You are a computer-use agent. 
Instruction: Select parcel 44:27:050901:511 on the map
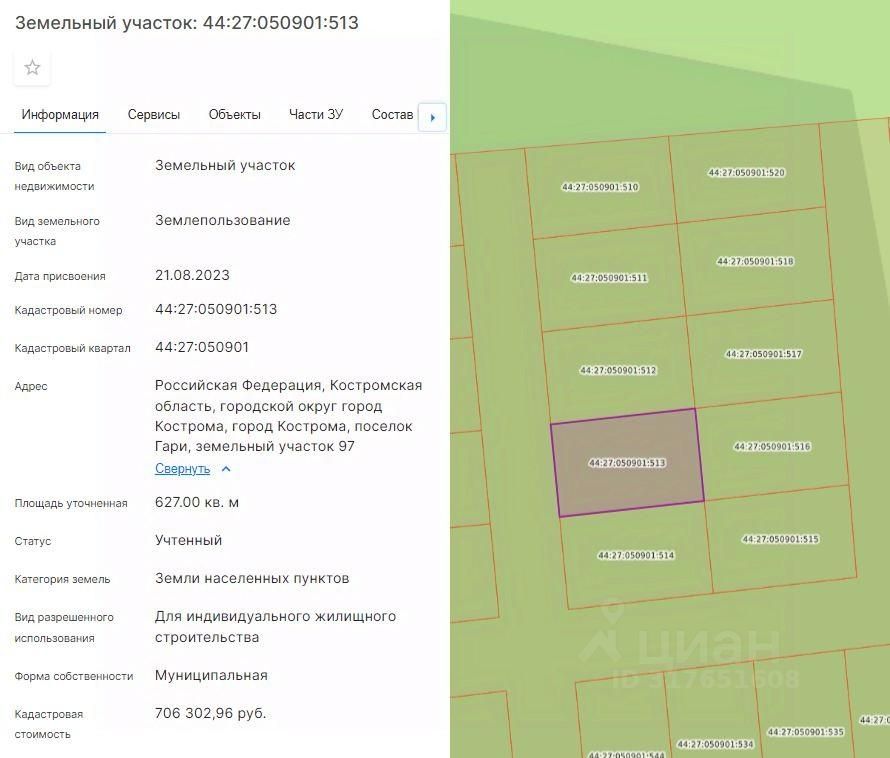point(609,278)
